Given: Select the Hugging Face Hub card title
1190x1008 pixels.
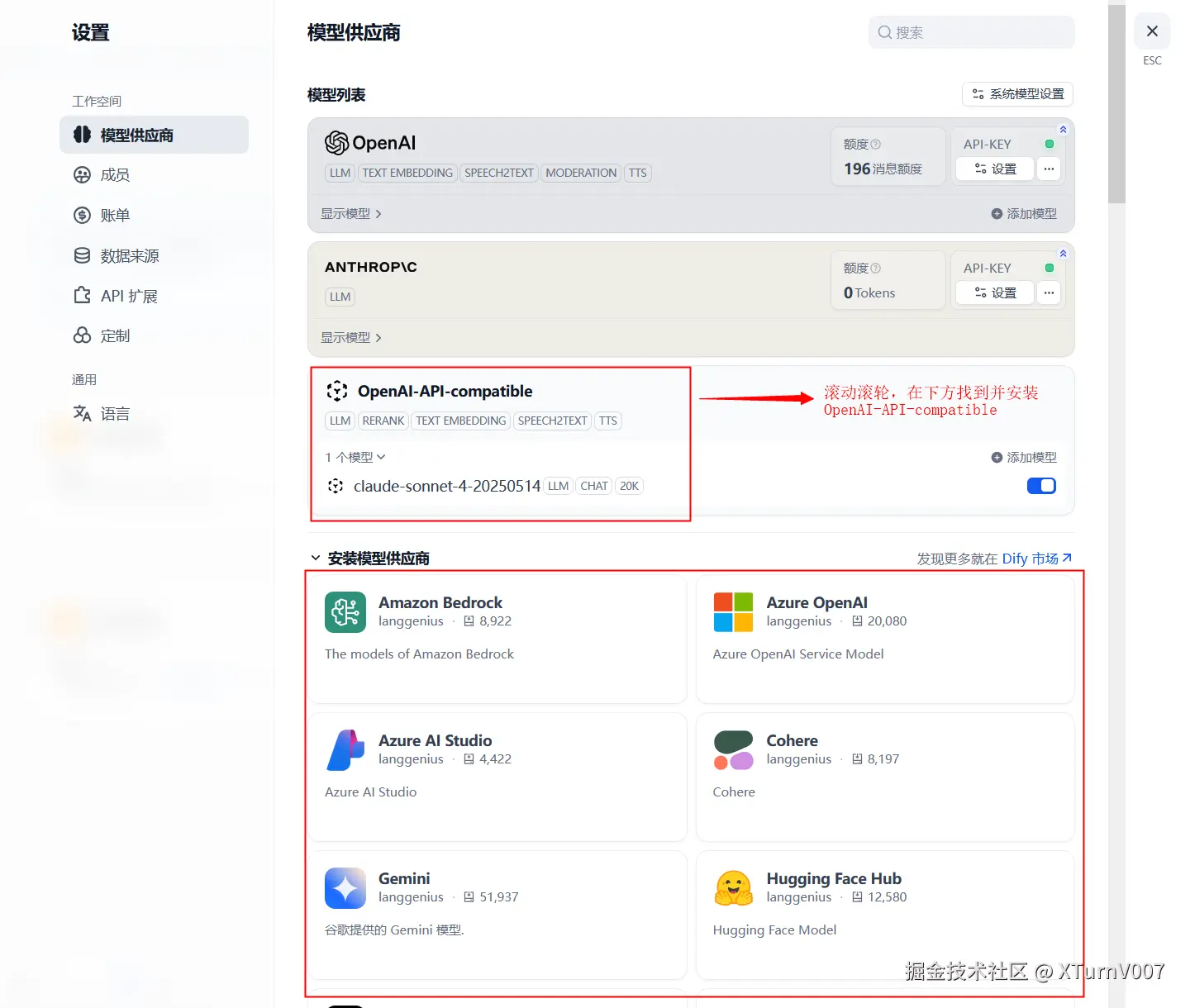Looking at the screenshot, I should (834, 878).
